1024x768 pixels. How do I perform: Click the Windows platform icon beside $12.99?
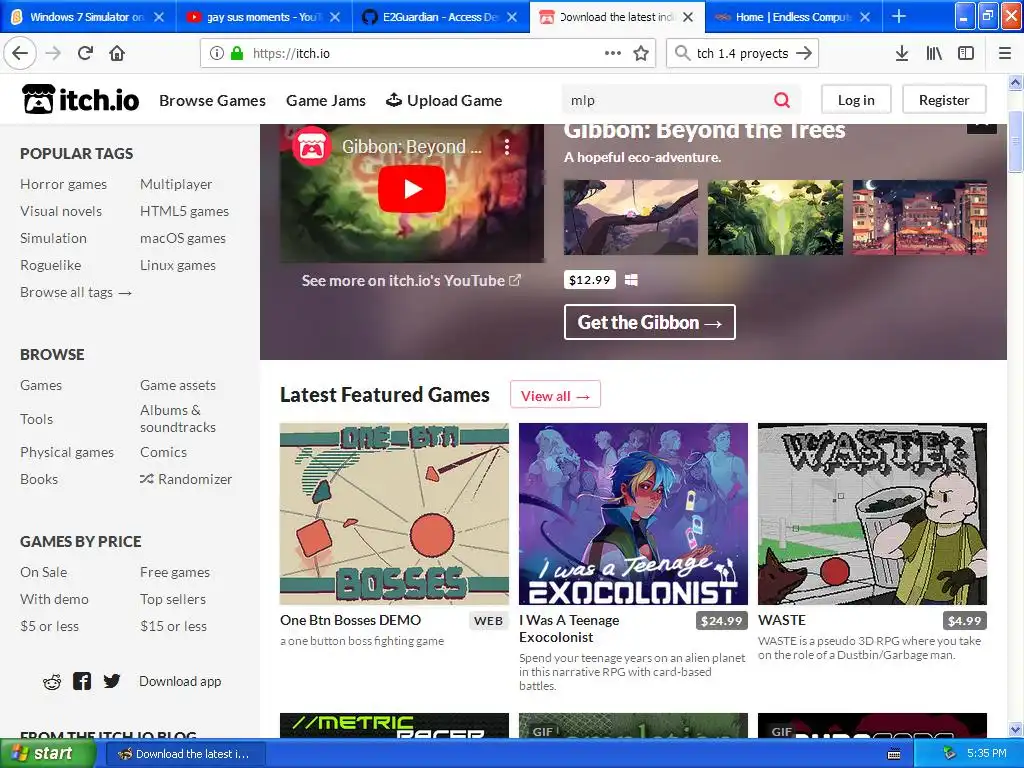(631, 280)
